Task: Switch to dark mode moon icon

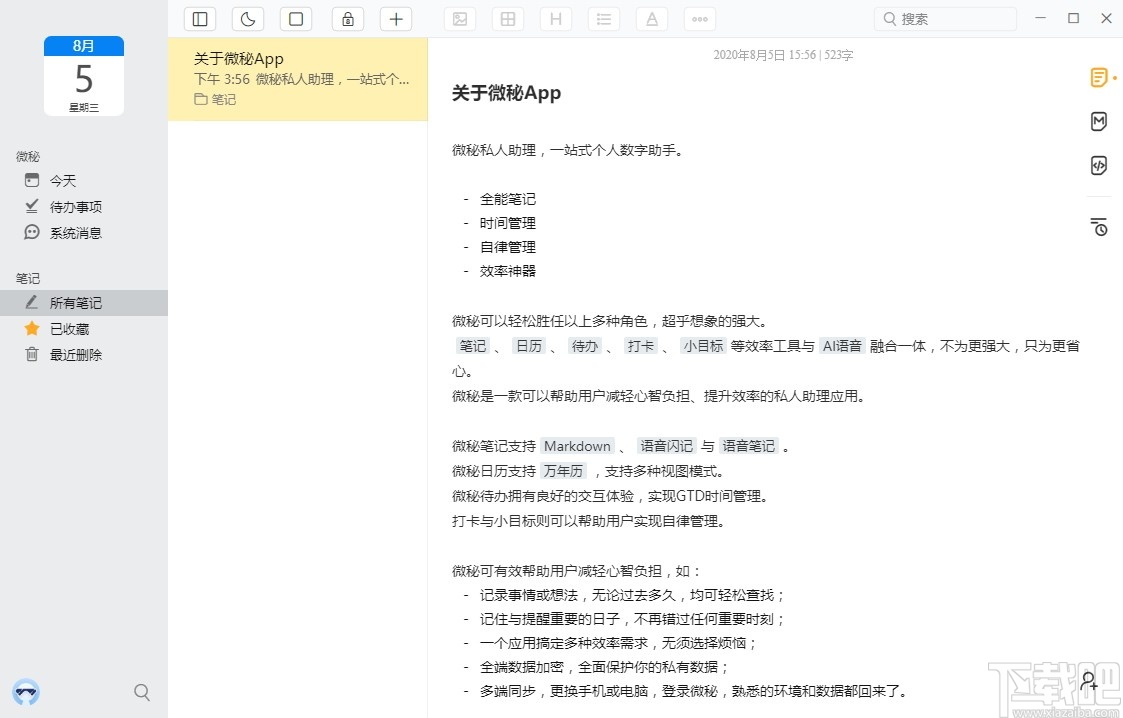Action: pyautogui.click(x=248, y=19)
